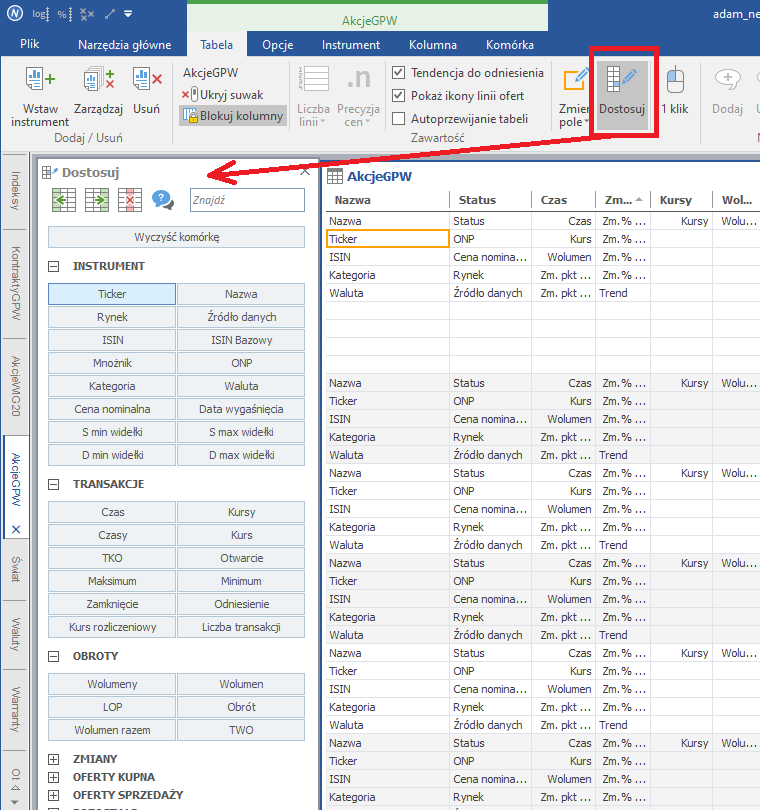Click the log scale quick-access icon
Image resolution: width=760 pixels, height=810 pixels.
40,14
